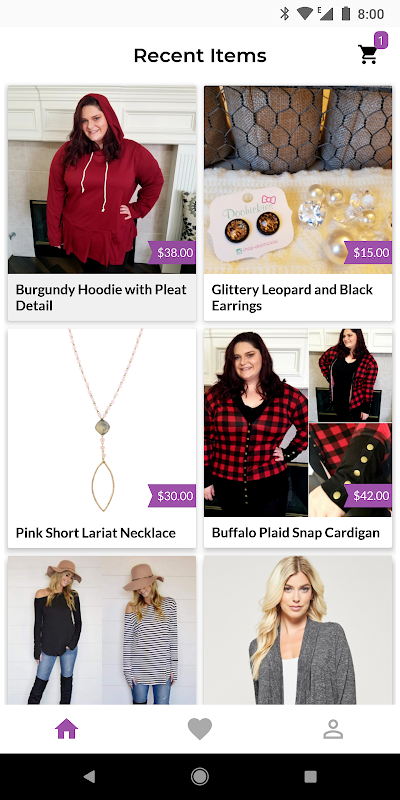Open the Burgundy Hoodie product photo

pyautogui.click(x=102, y=180)
